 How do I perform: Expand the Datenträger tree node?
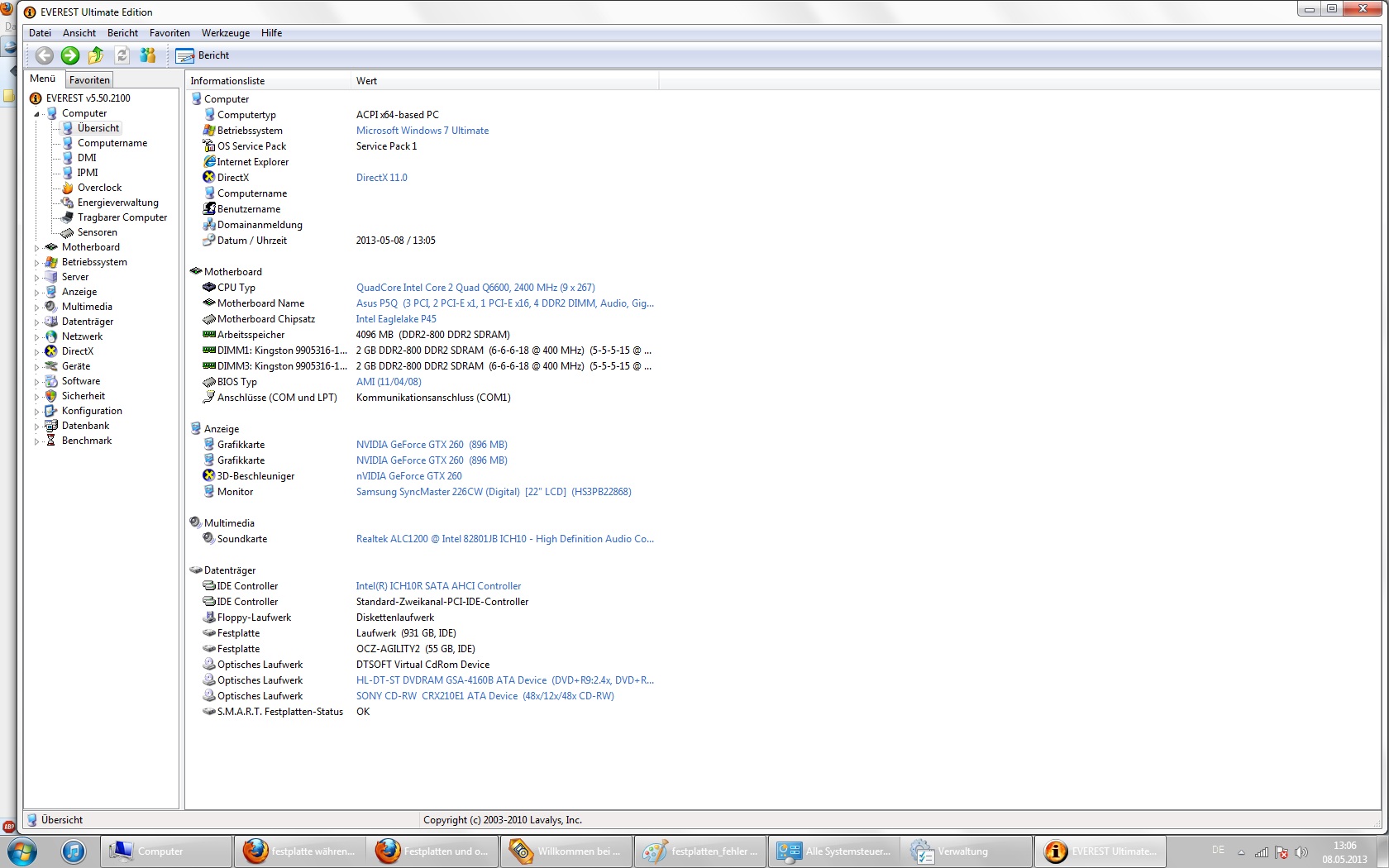pyautogui.click(x=37, y=322)
